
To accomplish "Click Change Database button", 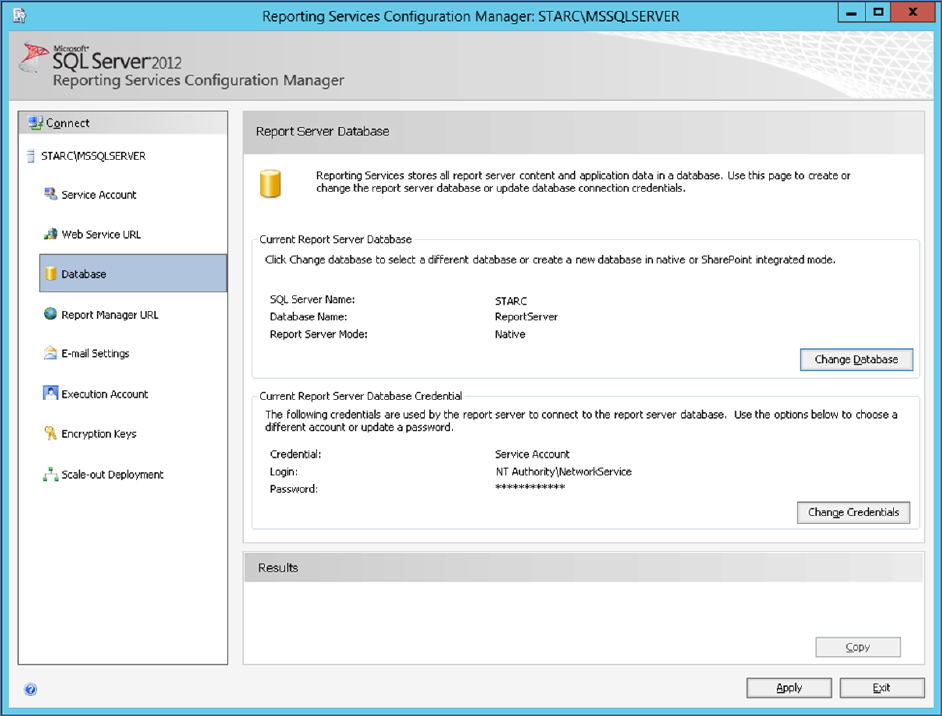I will coord(856,359).
